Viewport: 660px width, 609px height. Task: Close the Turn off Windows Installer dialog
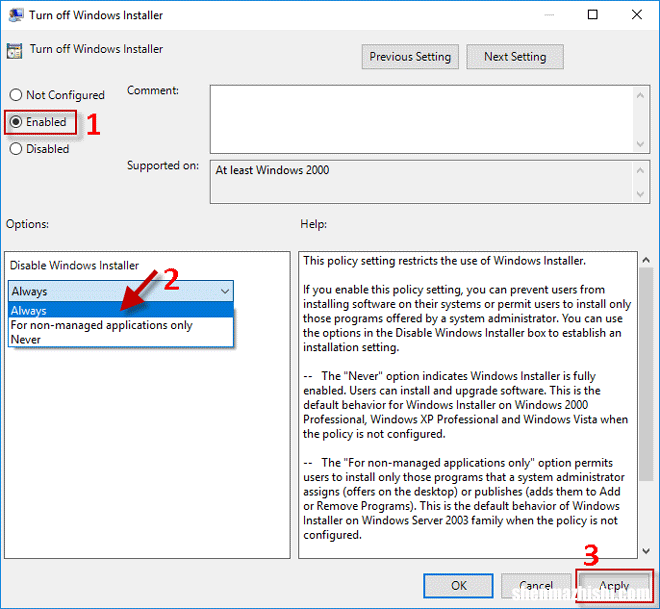pos(637,15)
